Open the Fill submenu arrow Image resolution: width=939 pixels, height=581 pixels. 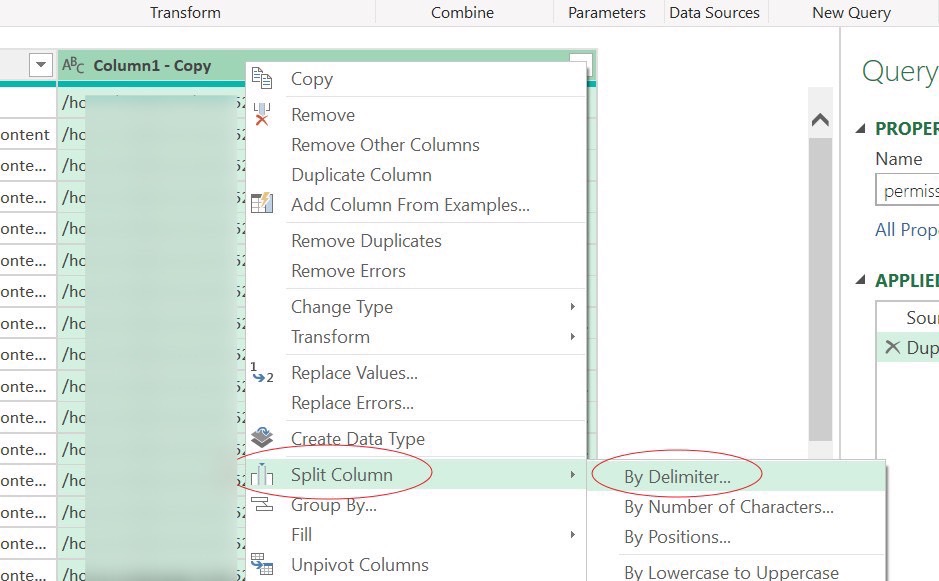572,535
